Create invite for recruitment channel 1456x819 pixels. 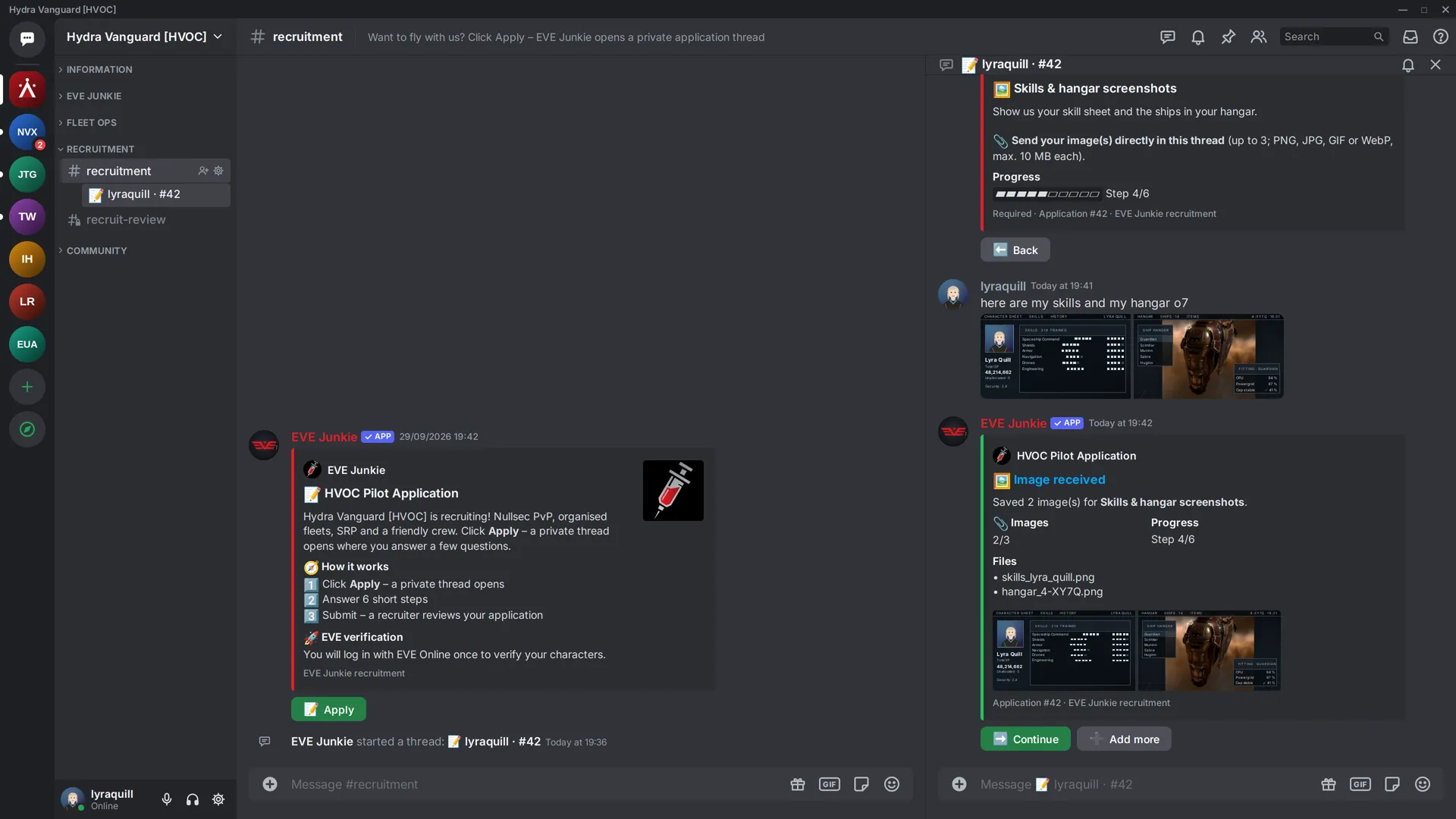(203, 171)
